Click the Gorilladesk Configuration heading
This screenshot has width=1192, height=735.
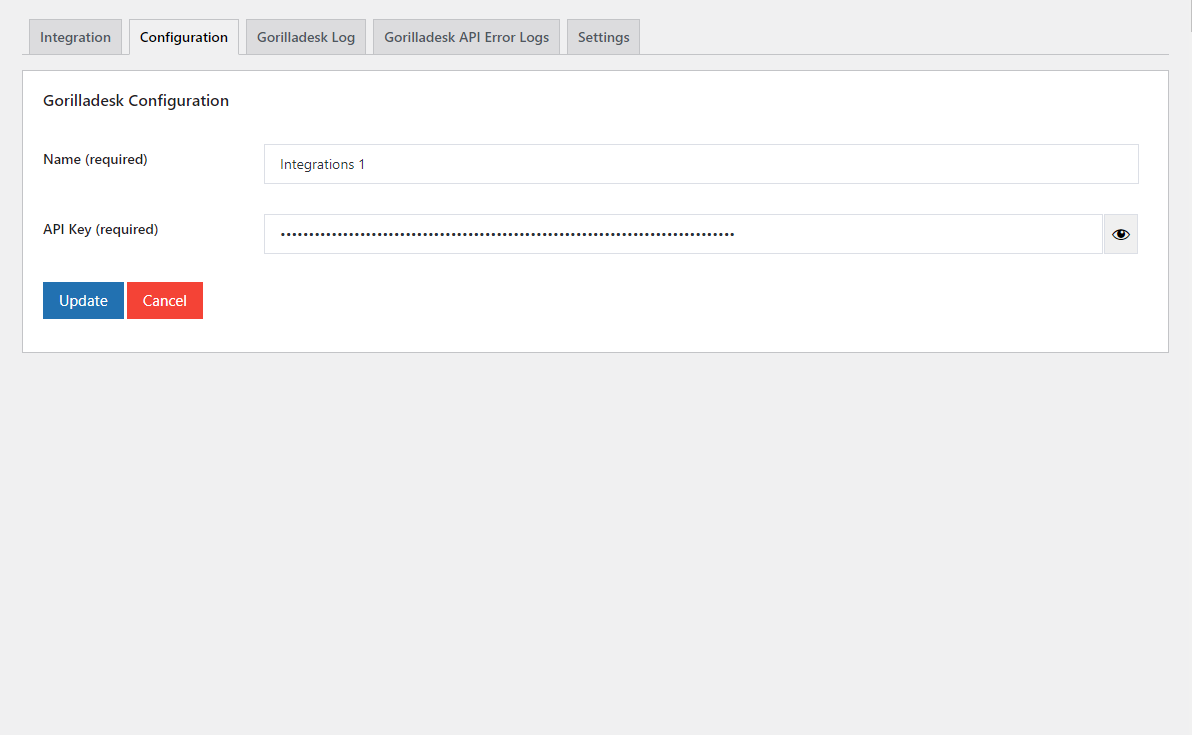136,100
